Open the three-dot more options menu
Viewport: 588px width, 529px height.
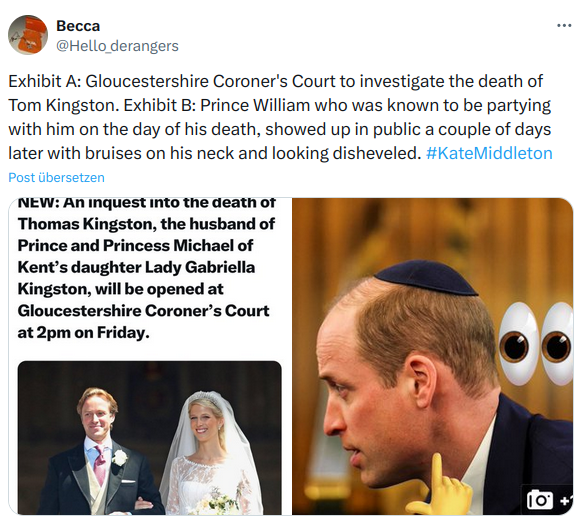[x=564, y=26]
